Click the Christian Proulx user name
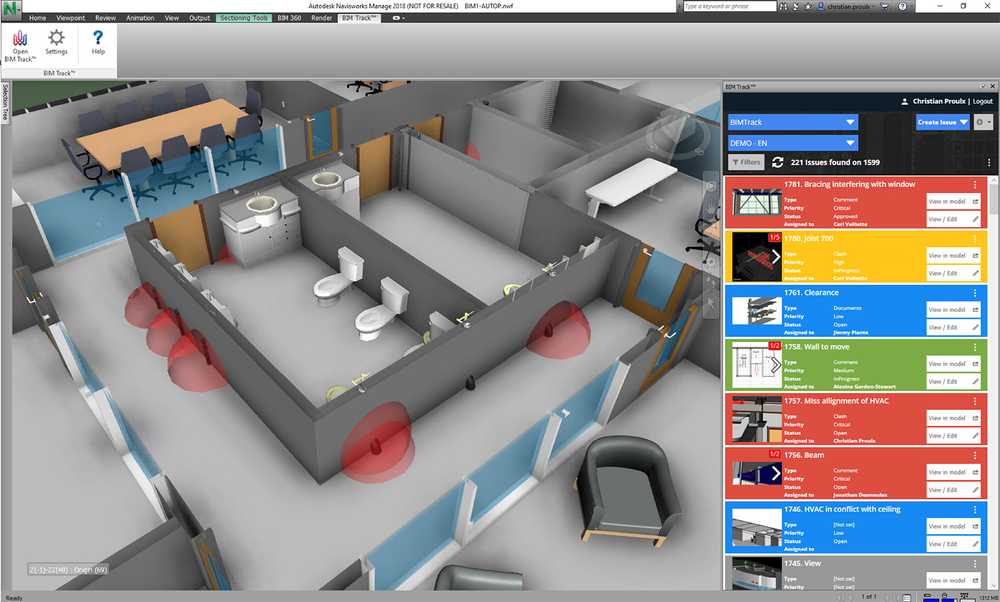 point(939,101)
